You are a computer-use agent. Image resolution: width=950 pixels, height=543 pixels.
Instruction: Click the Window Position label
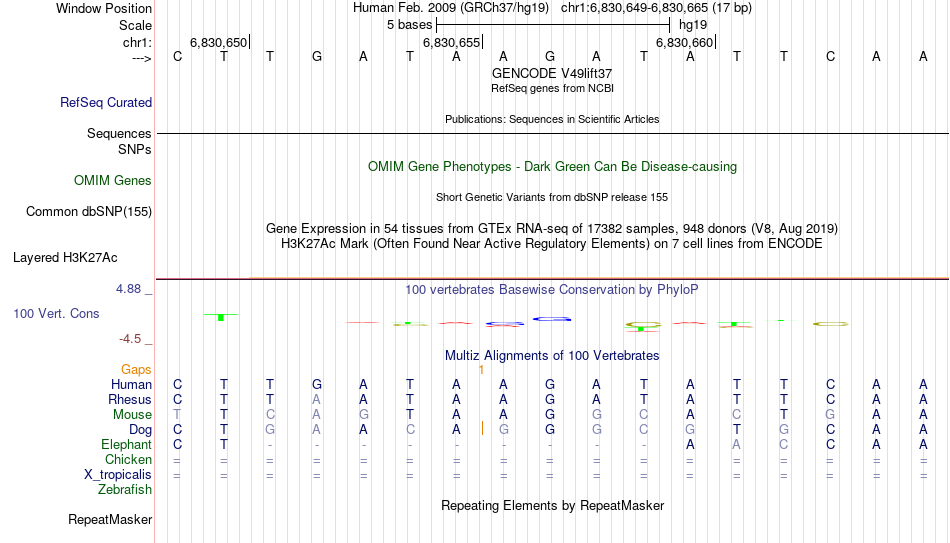coord(104,8)
